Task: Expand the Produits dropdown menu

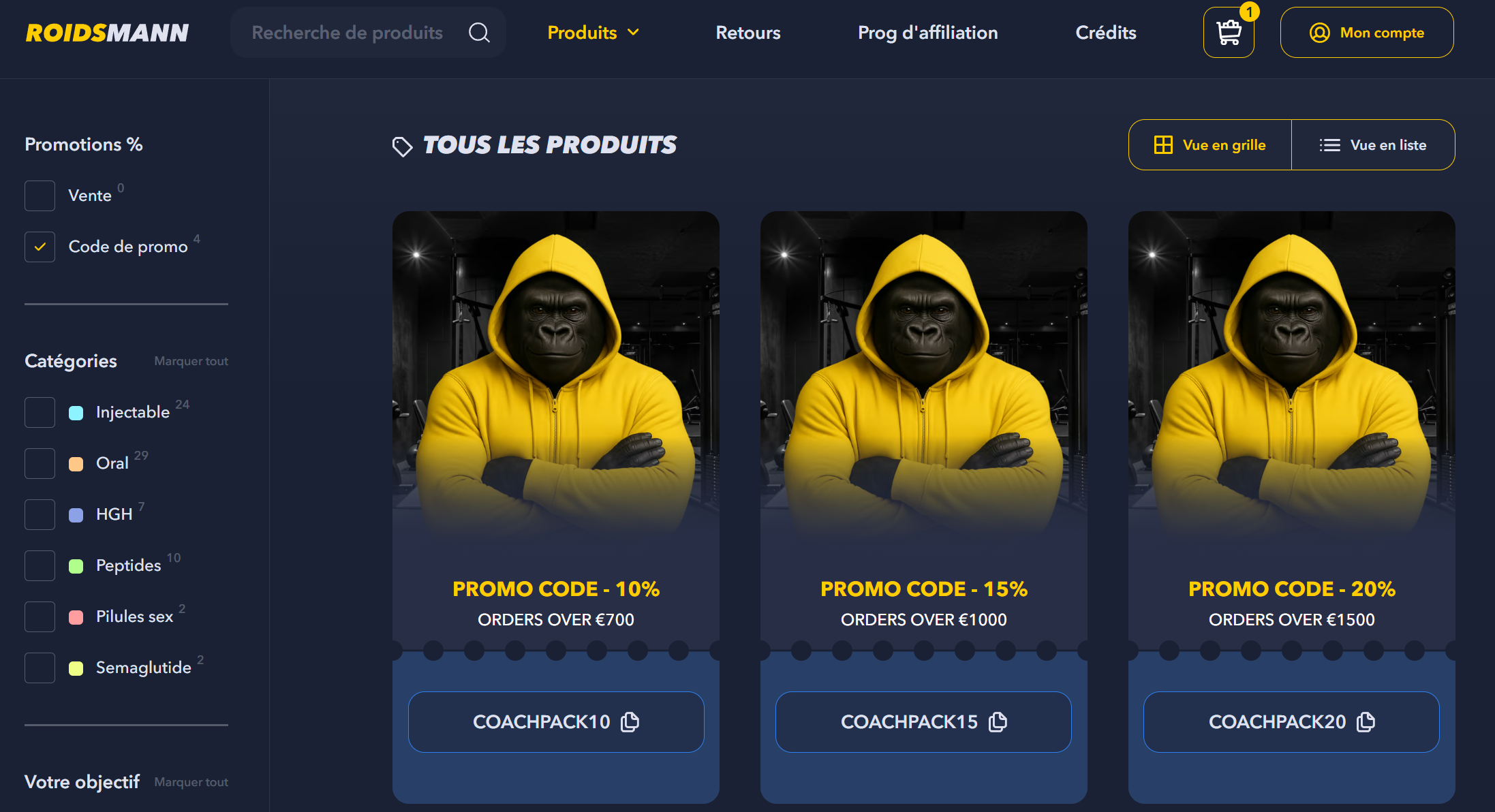Action: (x=594, y=33)
